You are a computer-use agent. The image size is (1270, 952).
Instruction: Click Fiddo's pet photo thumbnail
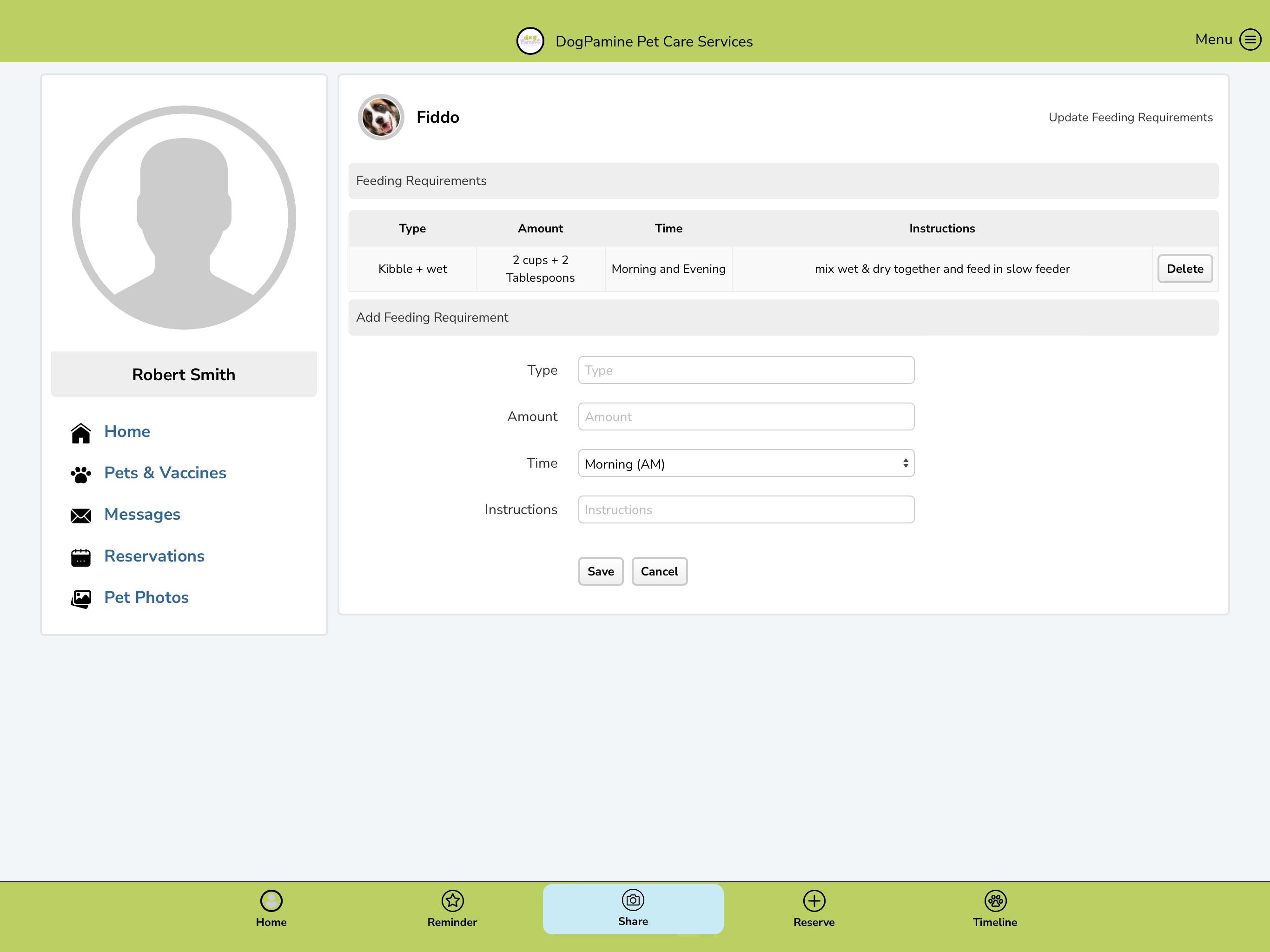coord(381,117)
